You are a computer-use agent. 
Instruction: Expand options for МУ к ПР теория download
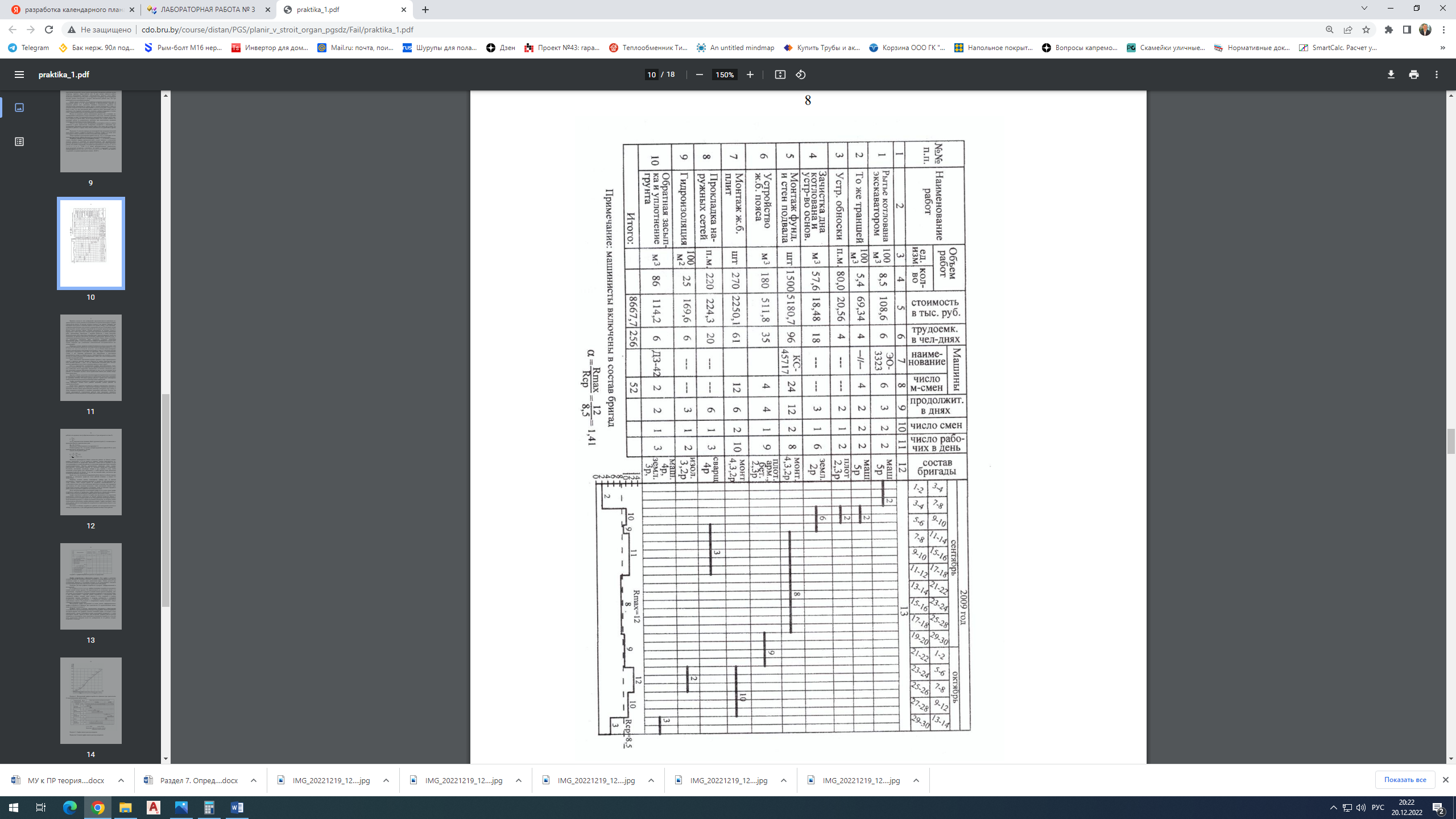click(121, 780)
